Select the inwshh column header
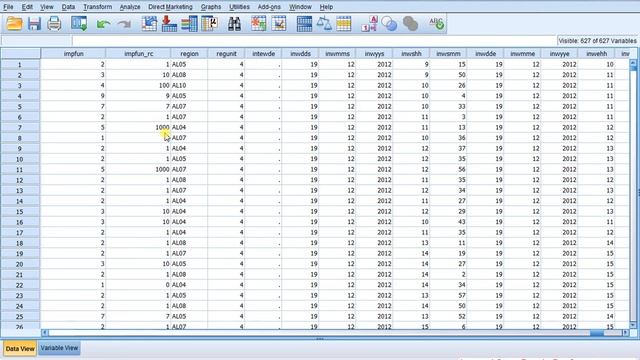Viewport: 640px width, 360px height. pyautogui.click(x=411, y=53)
